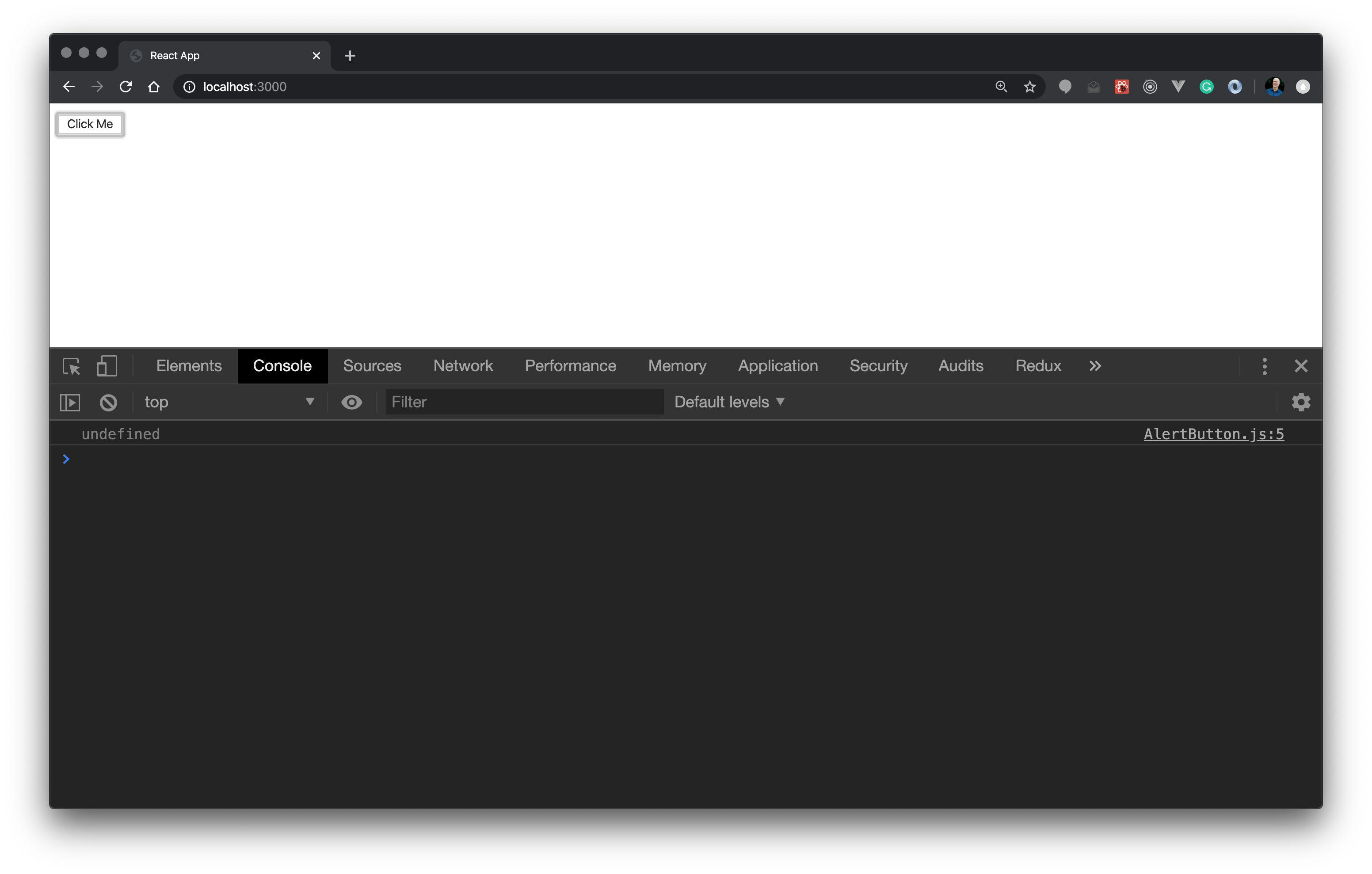The height and width of the screenshot is (874, 1372).
Task: Toggle the eye log visibility filter
Action: 351,402
